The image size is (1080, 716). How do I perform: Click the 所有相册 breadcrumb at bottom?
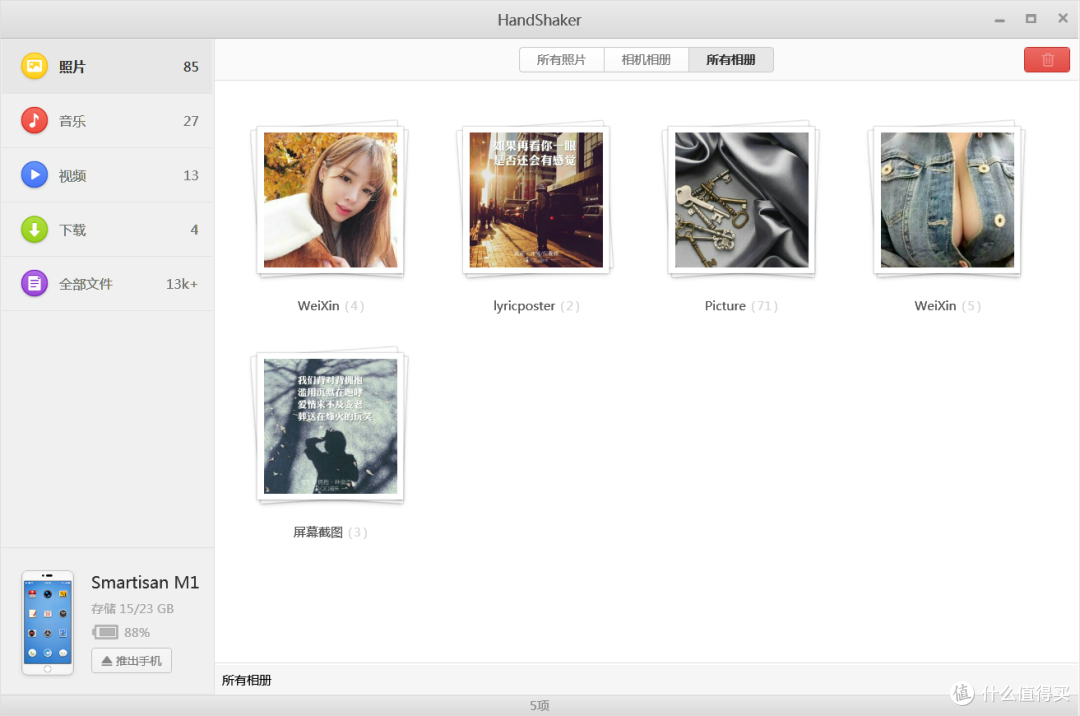(247, 680)
